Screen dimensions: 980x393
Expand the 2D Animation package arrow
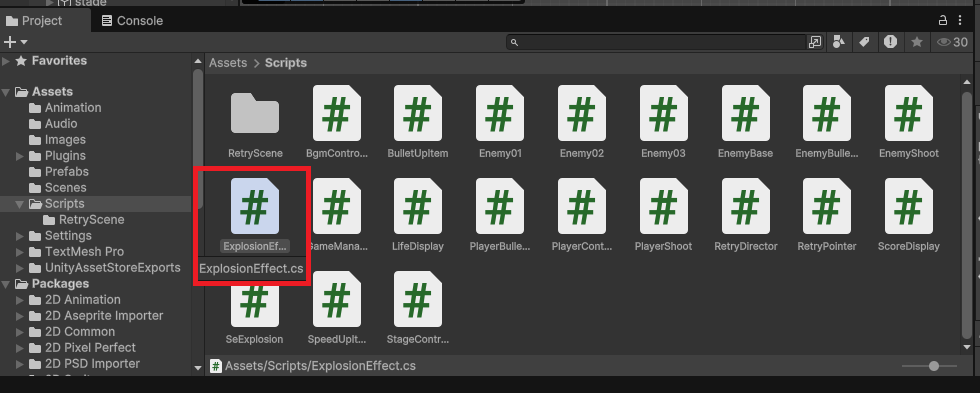point(20,300)
